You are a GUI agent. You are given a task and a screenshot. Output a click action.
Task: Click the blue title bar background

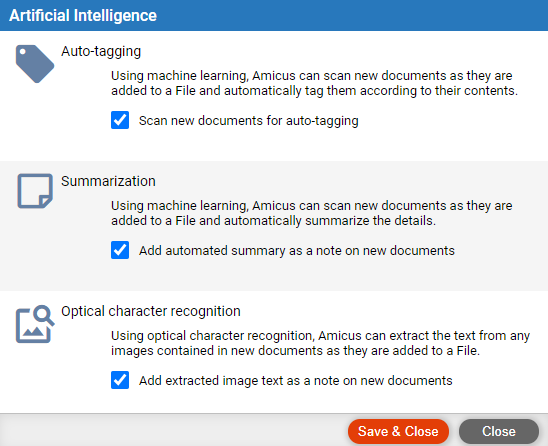coord(349,15)
